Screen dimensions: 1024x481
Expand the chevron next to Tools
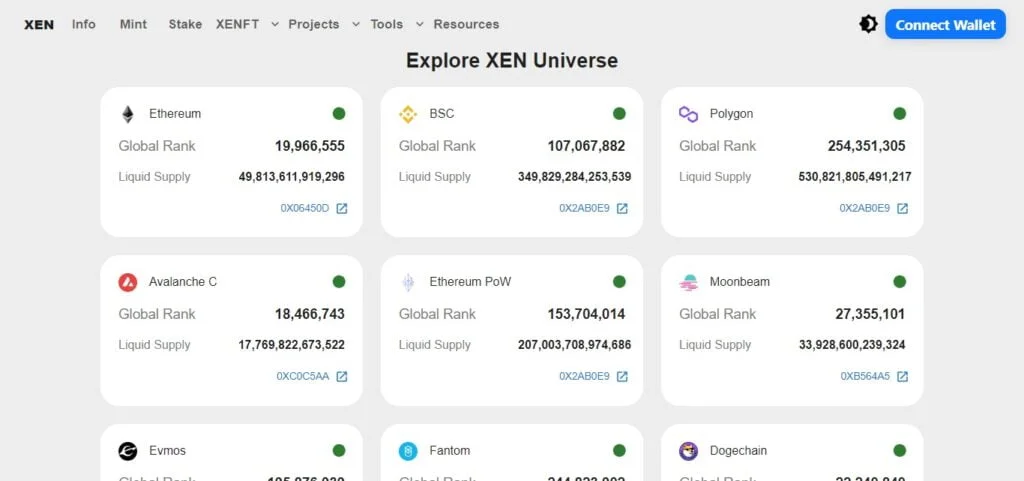click(x=420, y=24)
